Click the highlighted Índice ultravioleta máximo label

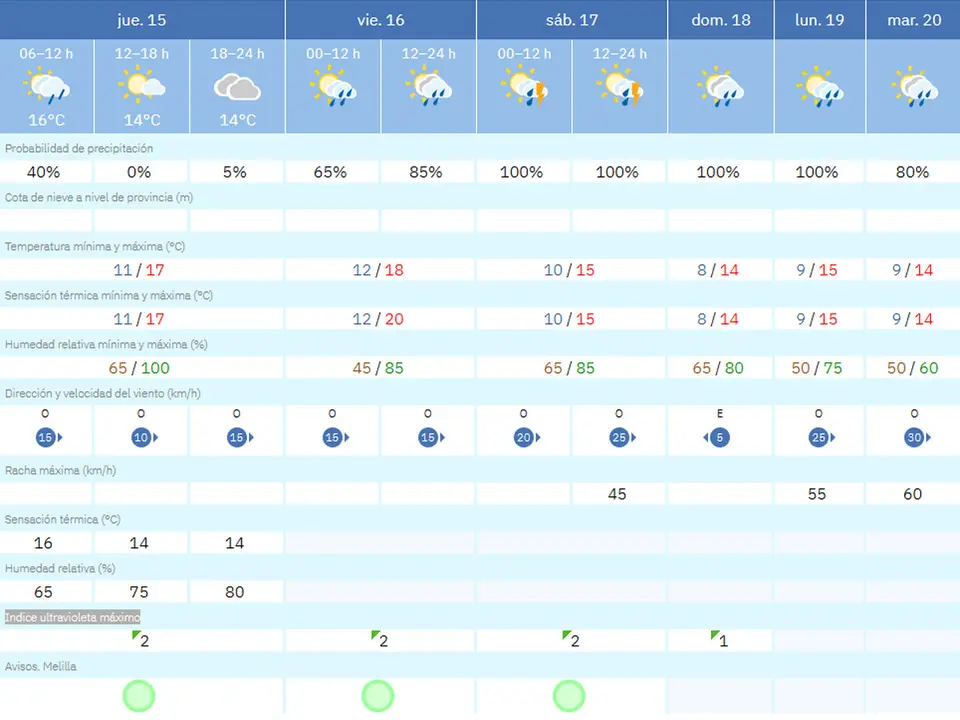click(72, 617)
